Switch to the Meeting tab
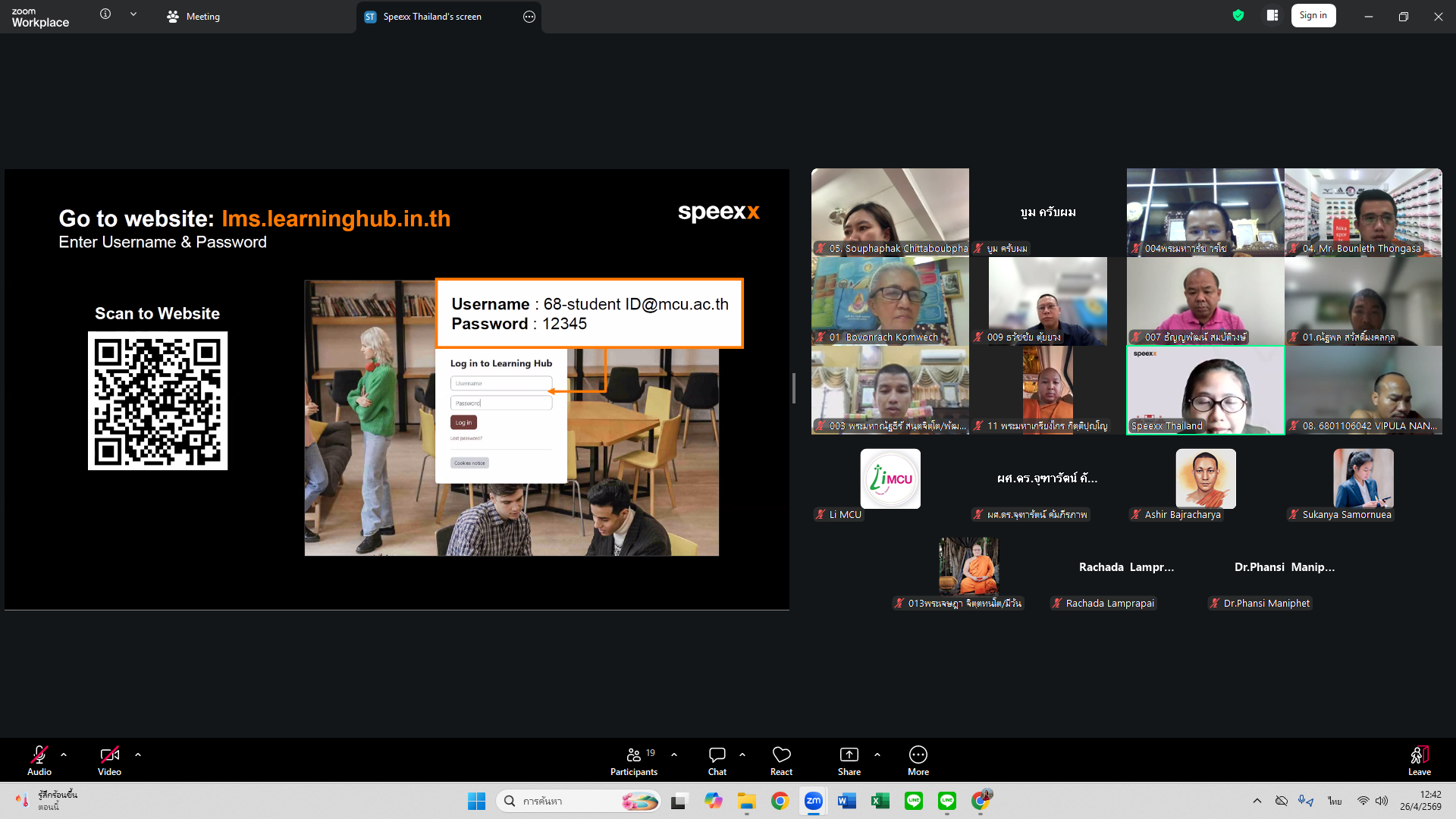This screenshot has width=1456, height=819. [194, 17]
